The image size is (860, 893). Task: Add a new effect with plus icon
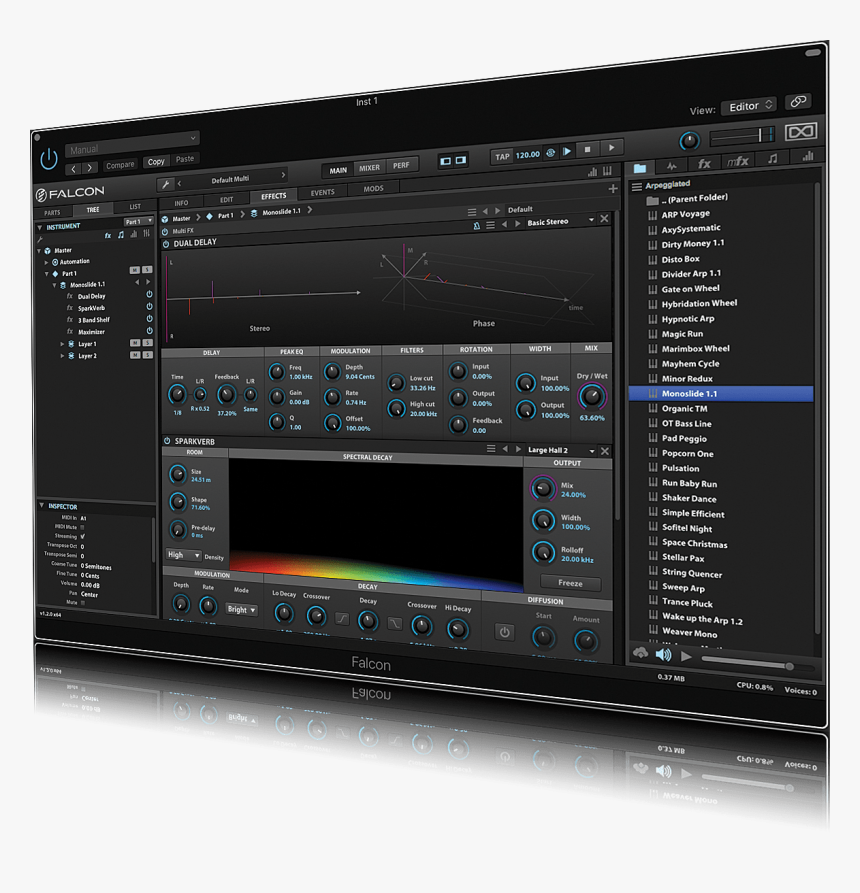coord(613,189)
